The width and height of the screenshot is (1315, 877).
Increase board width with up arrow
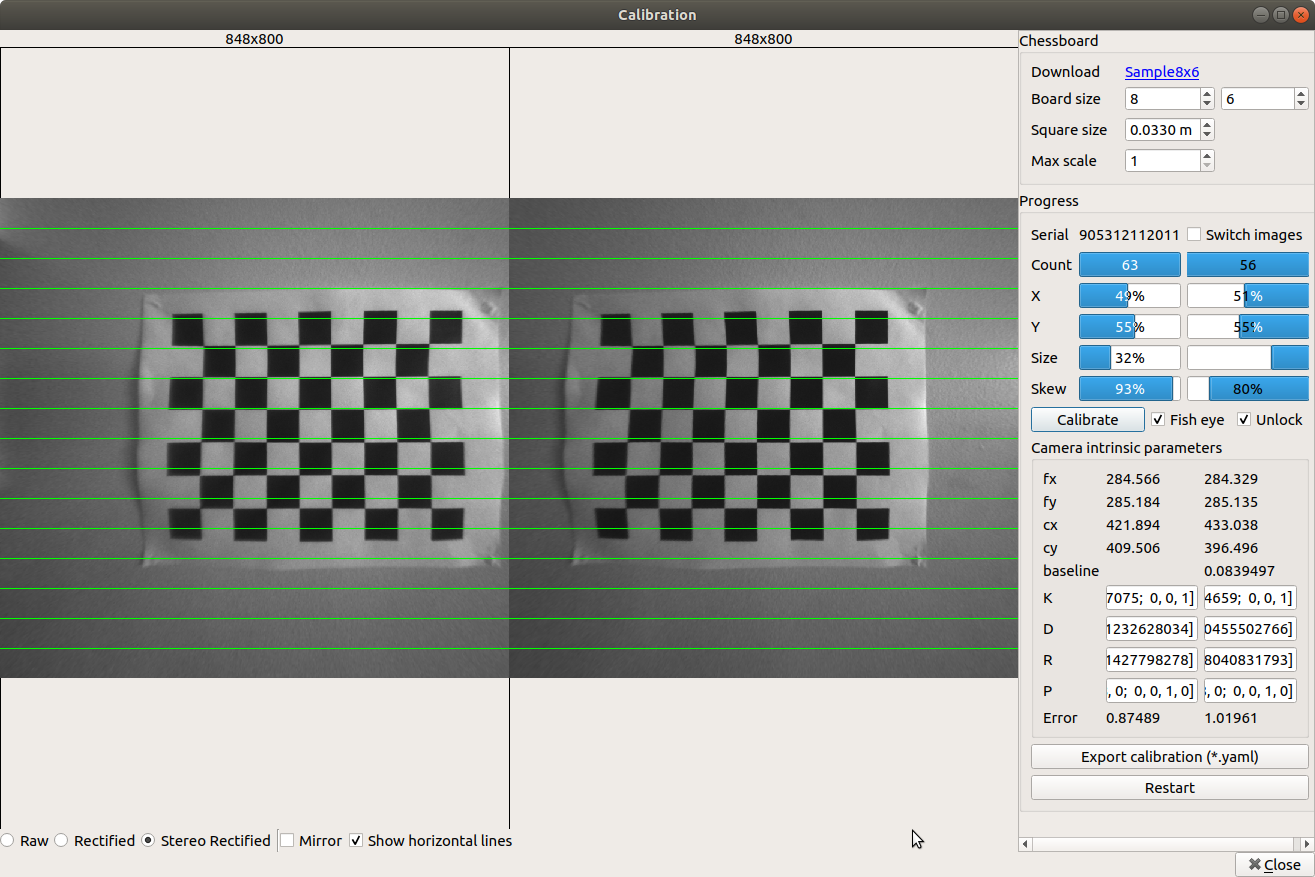pos(1207,94)
